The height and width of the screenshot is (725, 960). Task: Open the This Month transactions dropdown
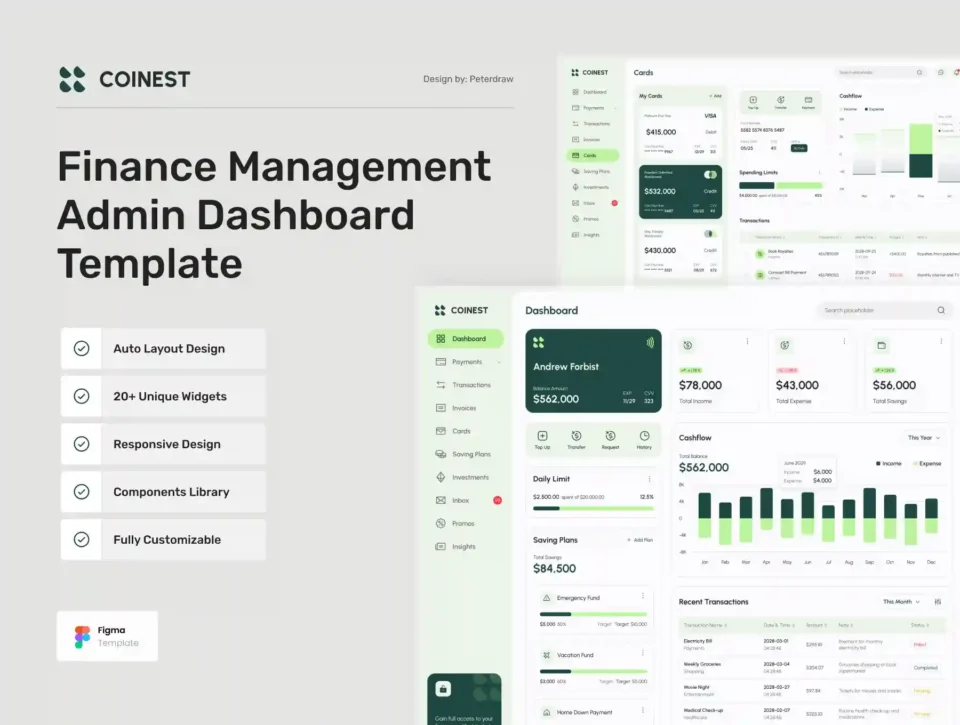900,602
